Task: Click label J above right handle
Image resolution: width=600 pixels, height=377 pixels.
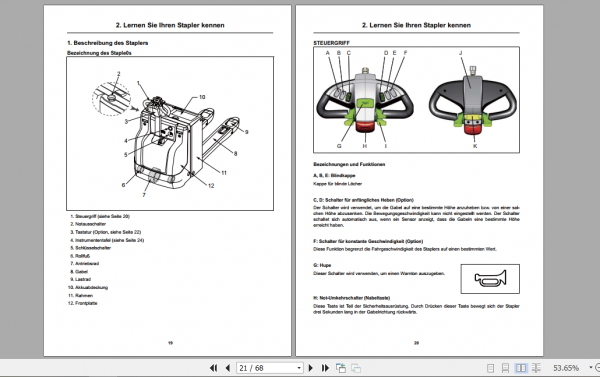Action: [x=461, y=53]
